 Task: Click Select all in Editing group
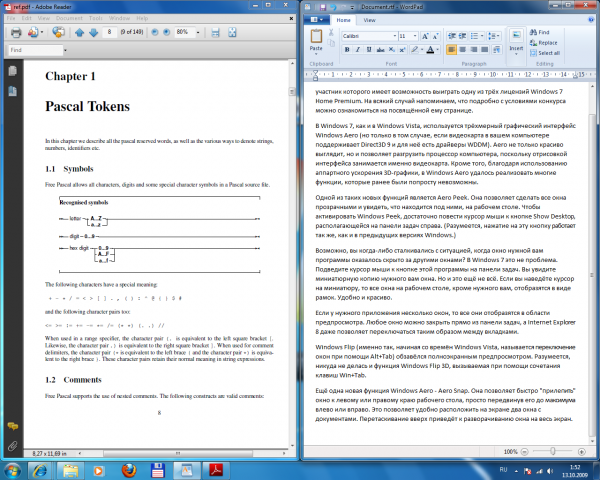545,53
